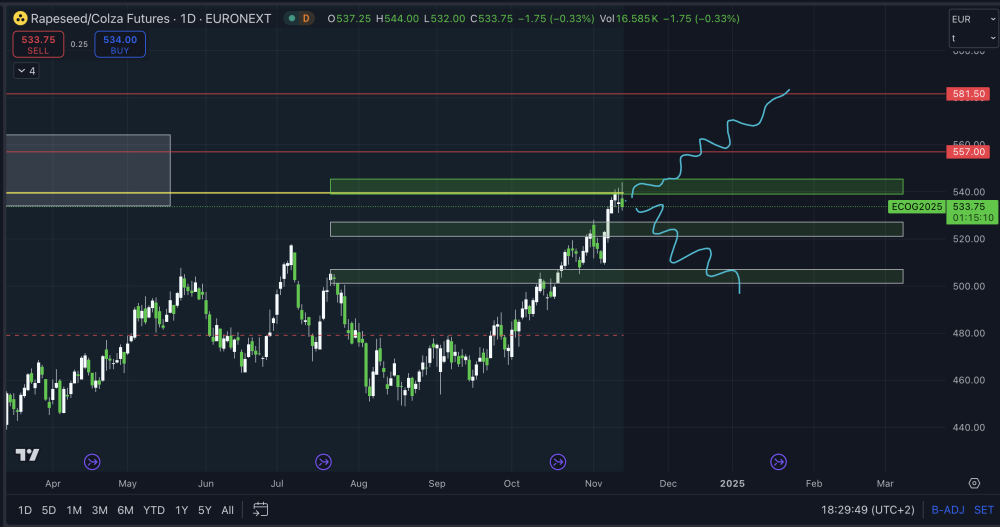This screenshot has width=1000, height=527.
Task: Toggle the SET settlement price option
Action: pos(983,510)
